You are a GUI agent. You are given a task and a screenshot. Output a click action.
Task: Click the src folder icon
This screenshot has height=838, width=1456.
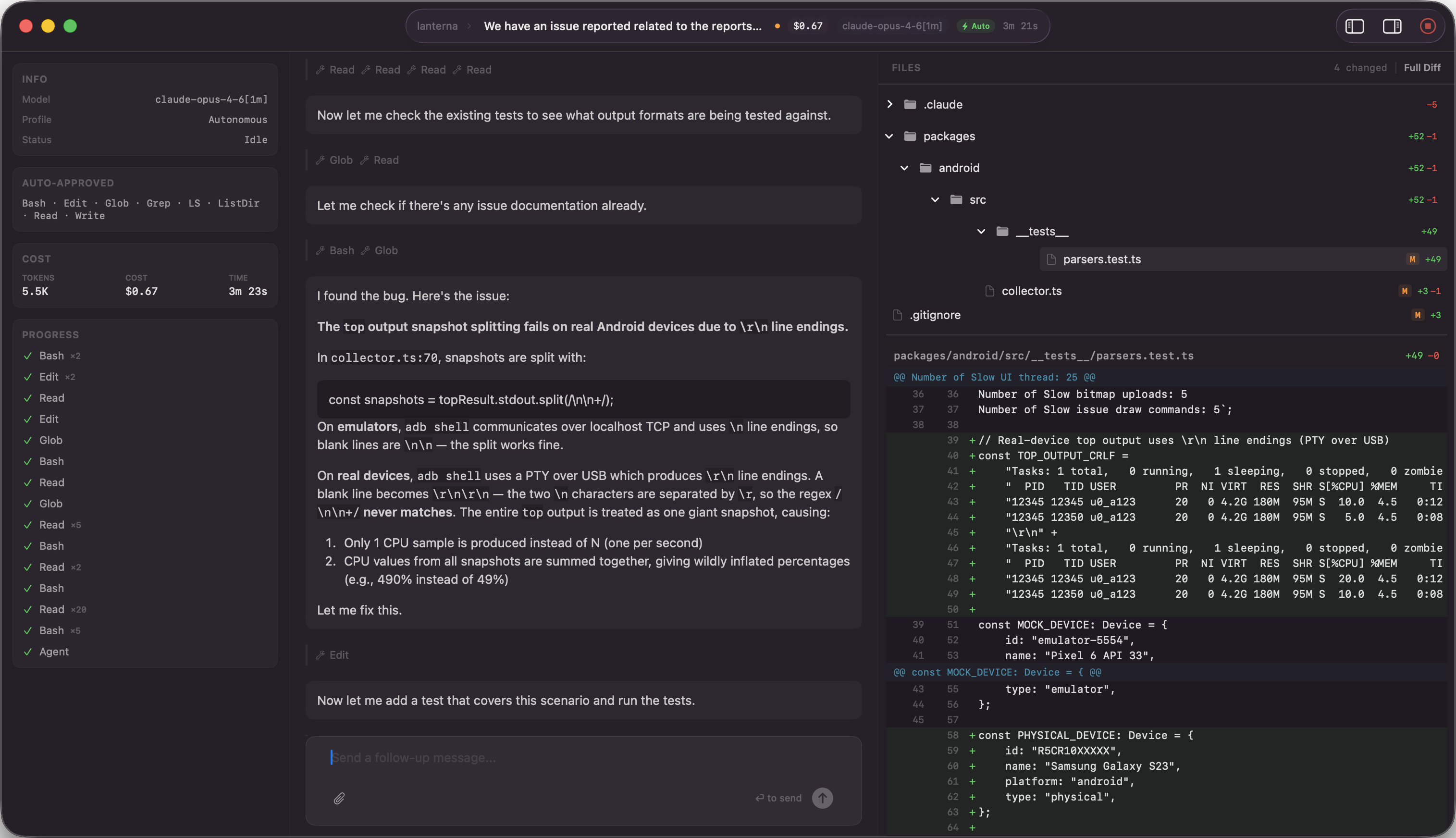coord(956,199)
